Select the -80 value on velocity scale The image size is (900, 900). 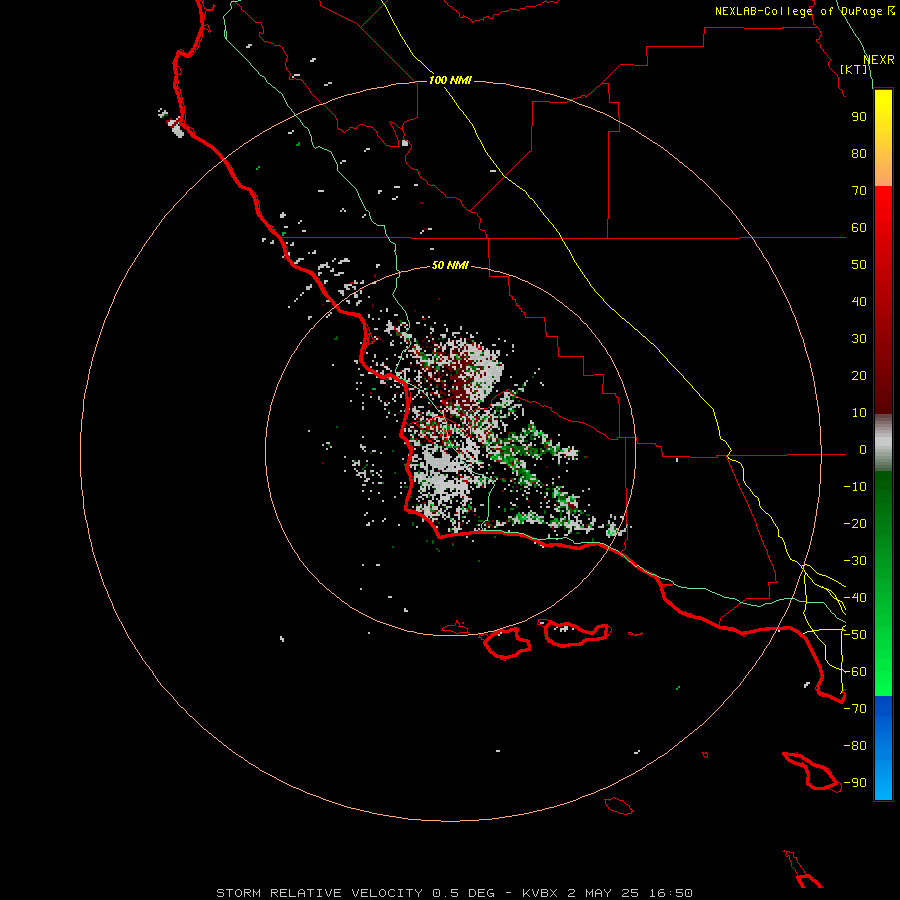855,746
